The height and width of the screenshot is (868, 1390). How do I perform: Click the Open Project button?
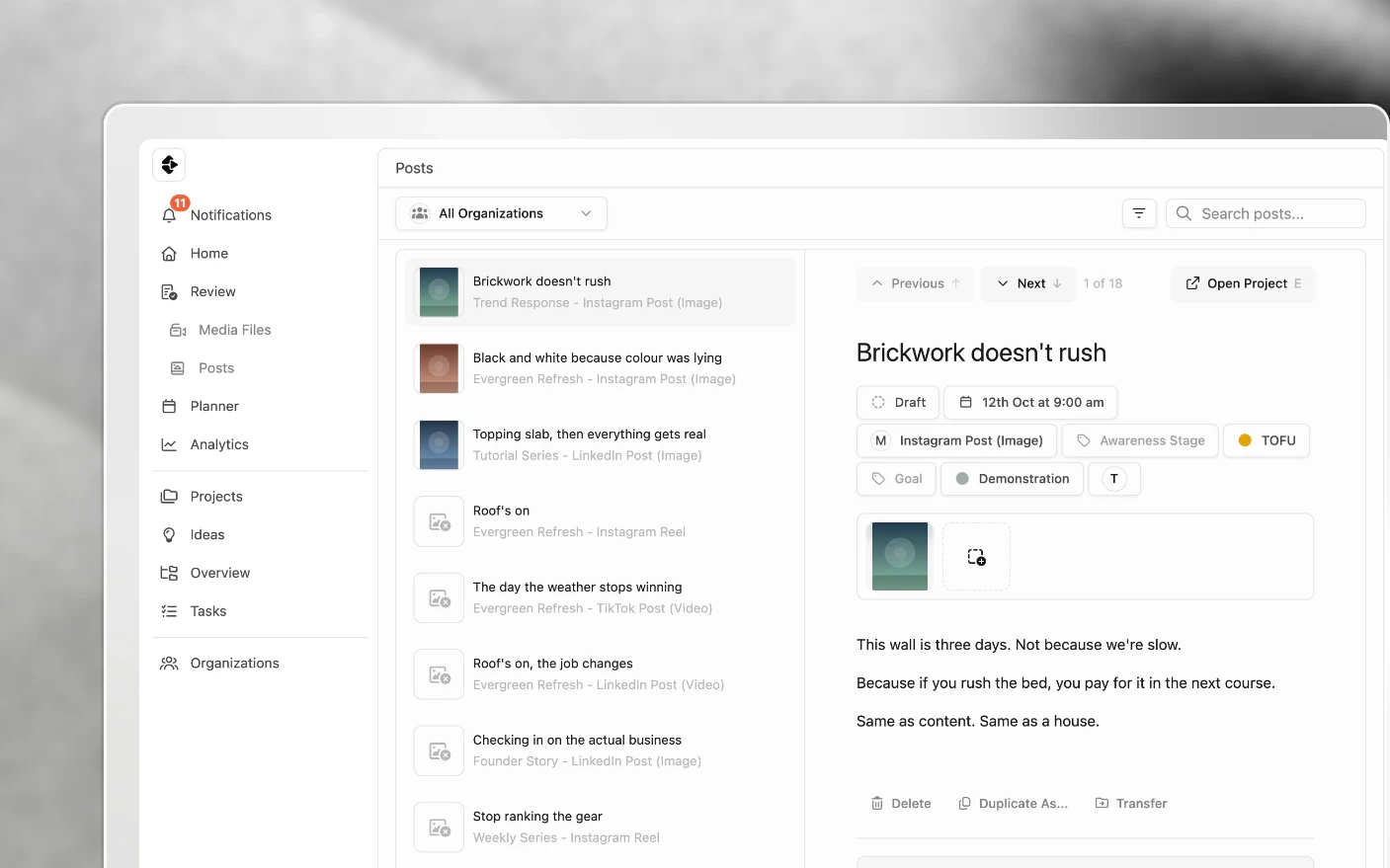pos(1244,283)
